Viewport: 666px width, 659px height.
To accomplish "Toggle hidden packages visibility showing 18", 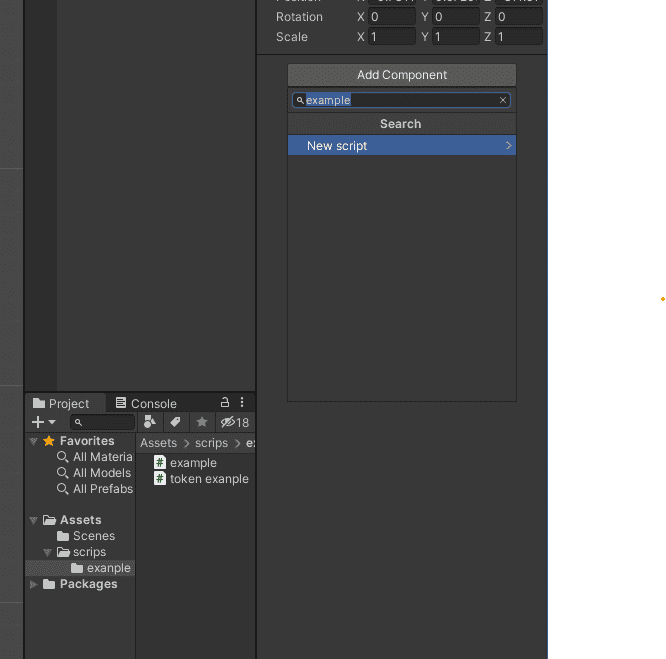I will pos(235,422).
